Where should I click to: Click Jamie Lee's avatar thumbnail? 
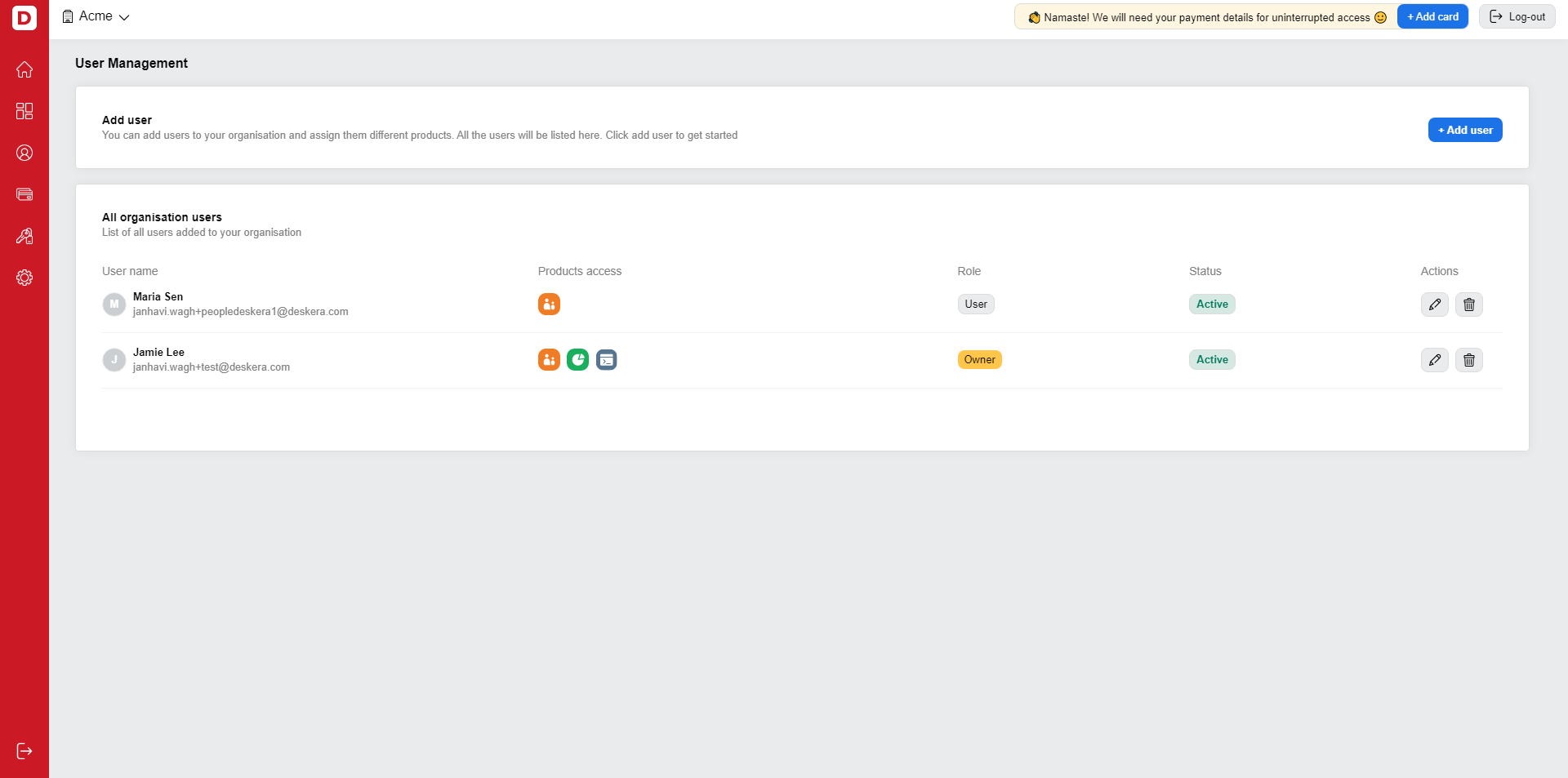(x=114, y=359)
